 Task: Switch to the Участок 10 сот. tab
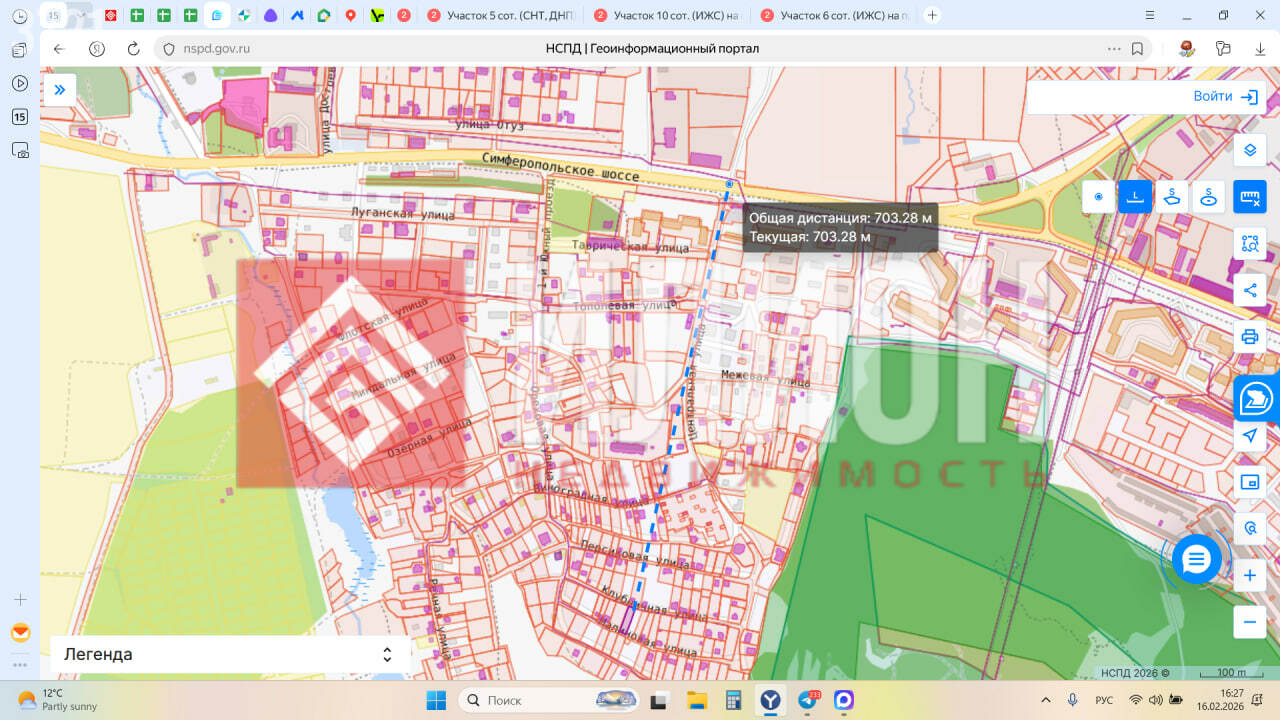pyautogui.click(x=666, y=15)
